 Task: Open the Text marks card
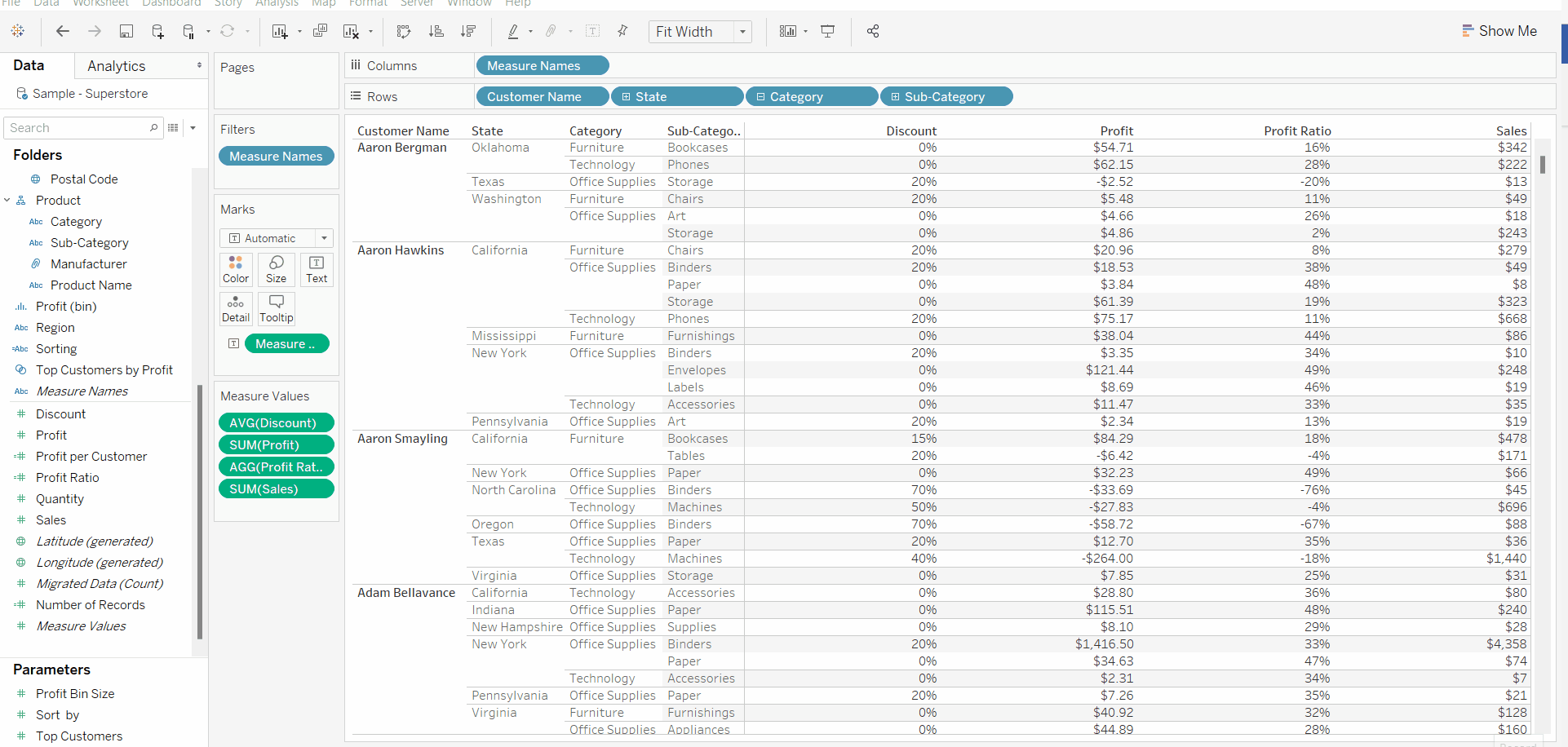pyautogui.click(x=317, y=269)
